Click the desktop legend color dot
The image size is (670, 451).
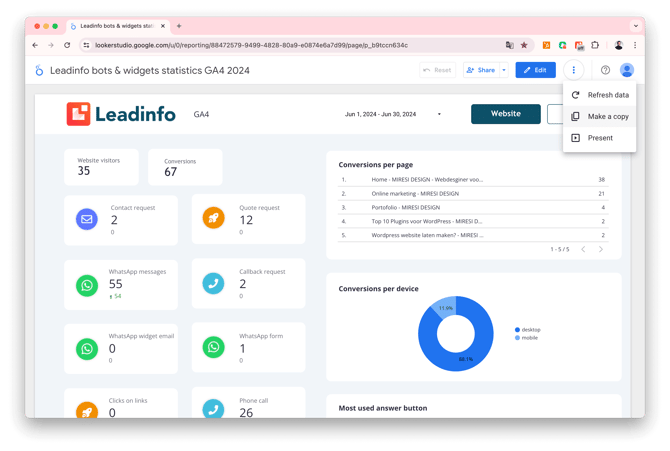tap(517, 330)
